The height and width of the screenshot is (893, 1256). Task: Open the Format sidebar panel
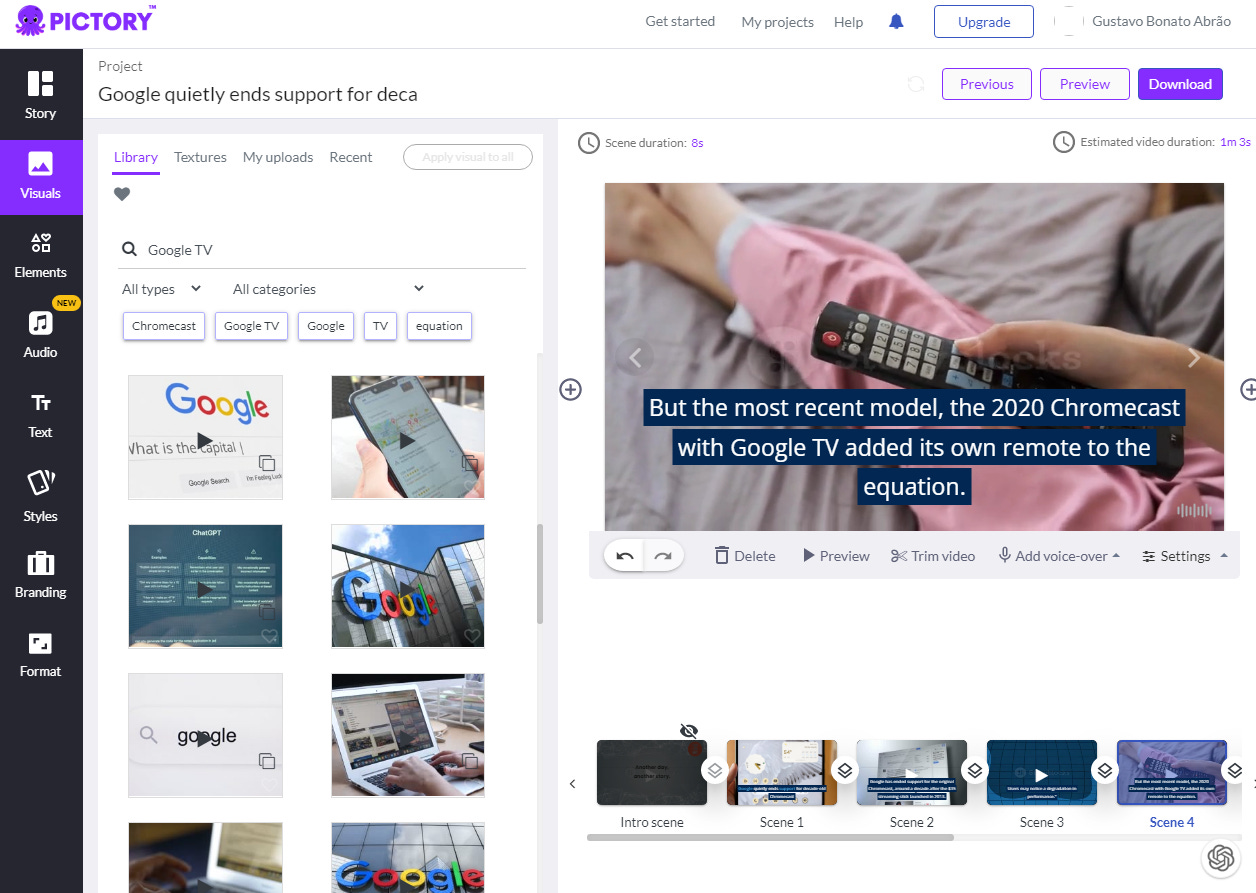pyautogui.click(x=41, y=654)
